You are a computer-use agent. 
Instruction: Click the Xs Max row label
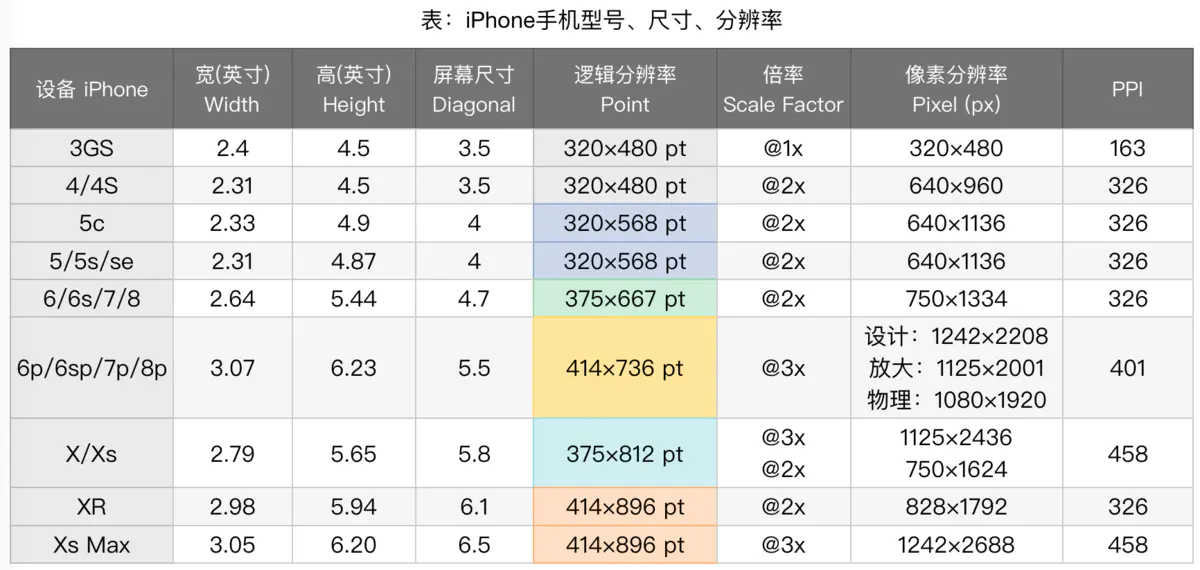(91, 545)
